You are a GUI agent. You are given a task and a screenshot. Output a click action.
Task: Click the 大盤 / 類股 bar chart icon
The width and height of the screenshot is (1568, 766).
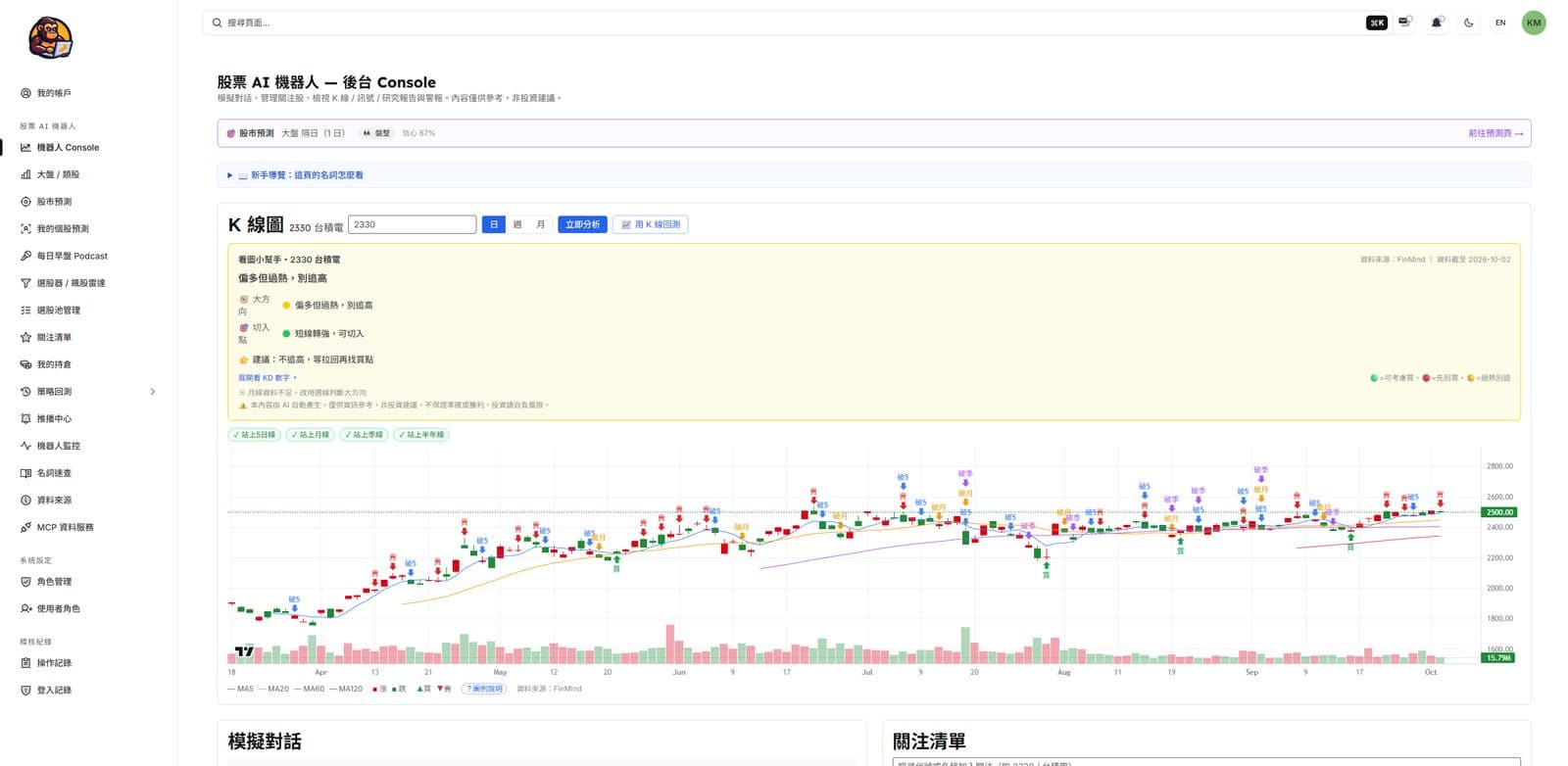25,174
